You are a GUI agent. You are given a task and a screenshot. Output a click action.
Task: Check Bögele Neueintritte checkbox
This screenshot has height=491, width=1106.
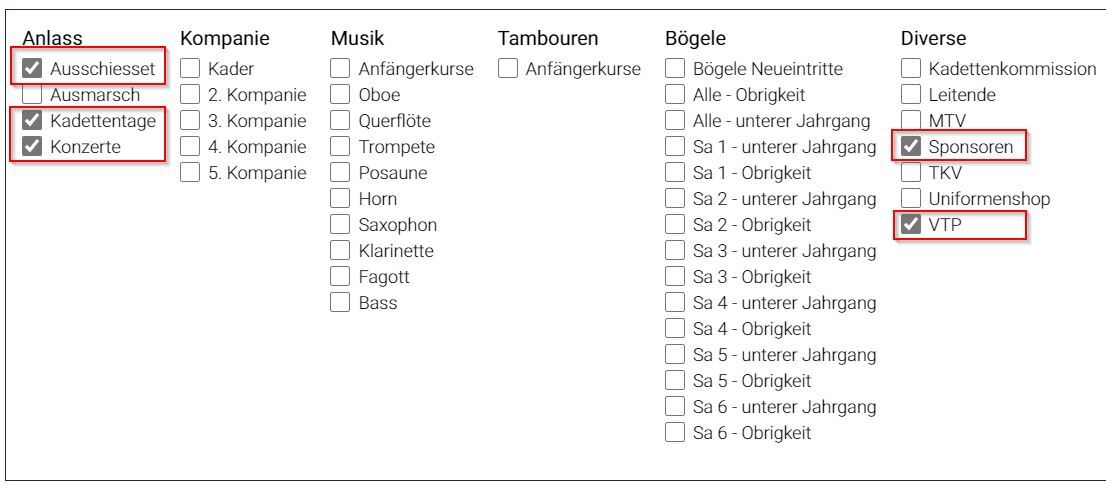click(x=674, y=69)
